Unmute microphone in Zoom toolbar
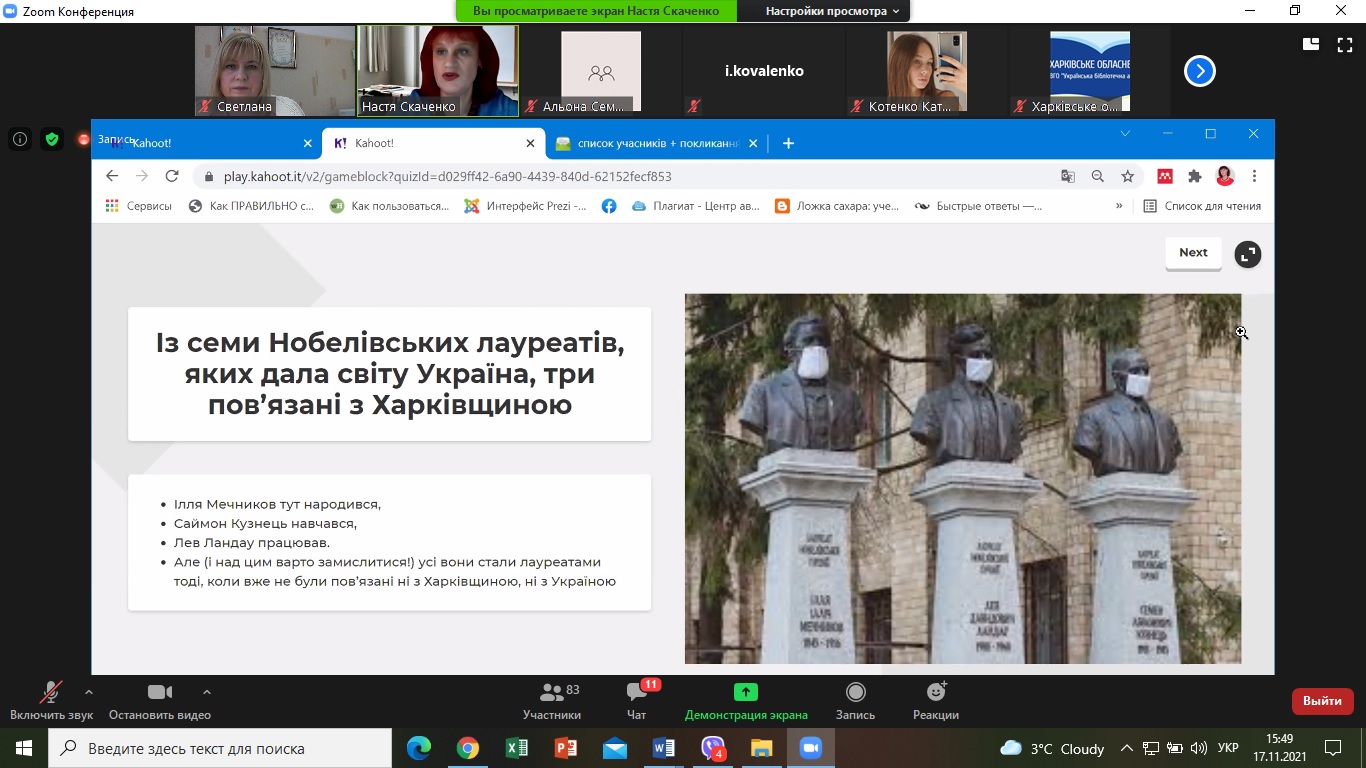This screenshot has width=1366, height=768. click(50, 701)
